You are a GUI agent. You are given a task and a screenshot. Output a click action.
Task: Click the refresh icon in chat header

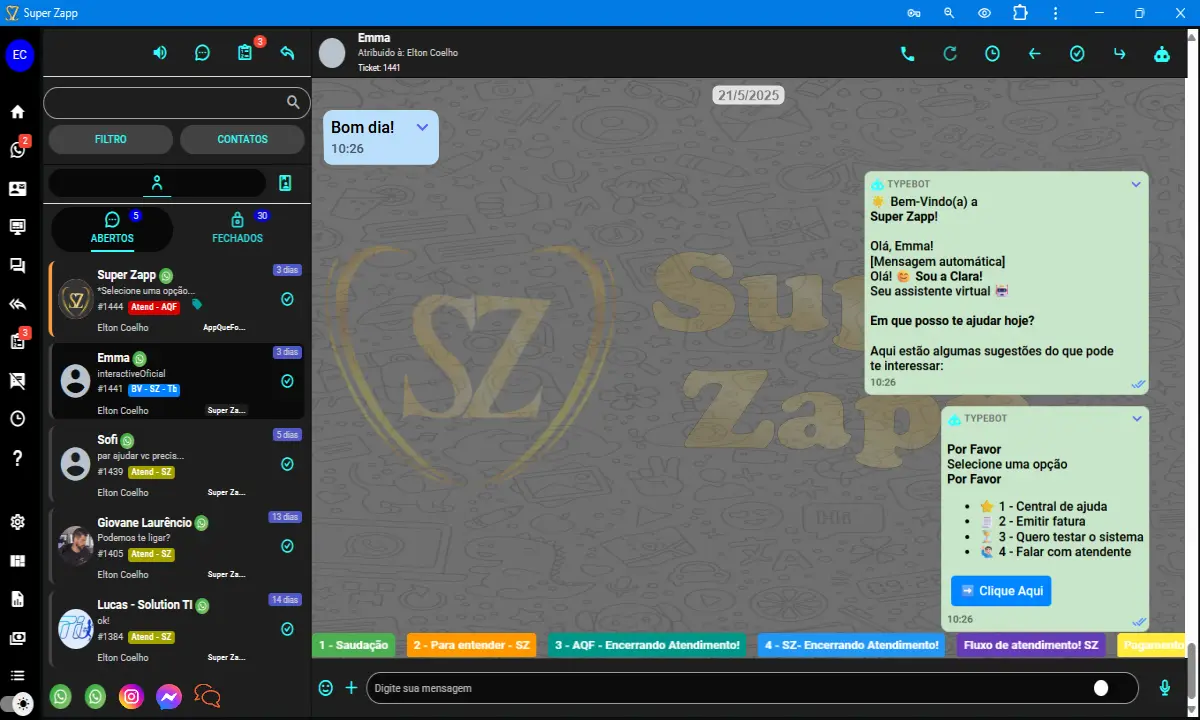click(x=950, y=54)
